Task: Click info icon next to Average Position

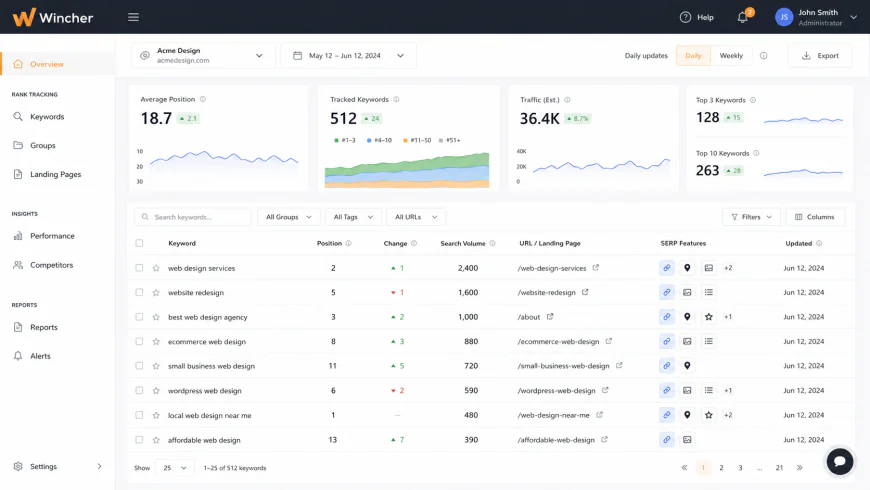Action: click(203, 99)
